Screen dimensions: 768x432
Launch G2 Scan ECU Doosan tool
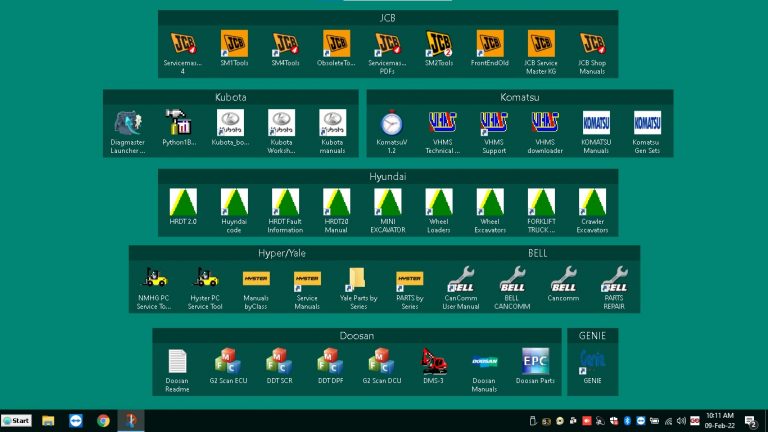(x=228, y=362)
